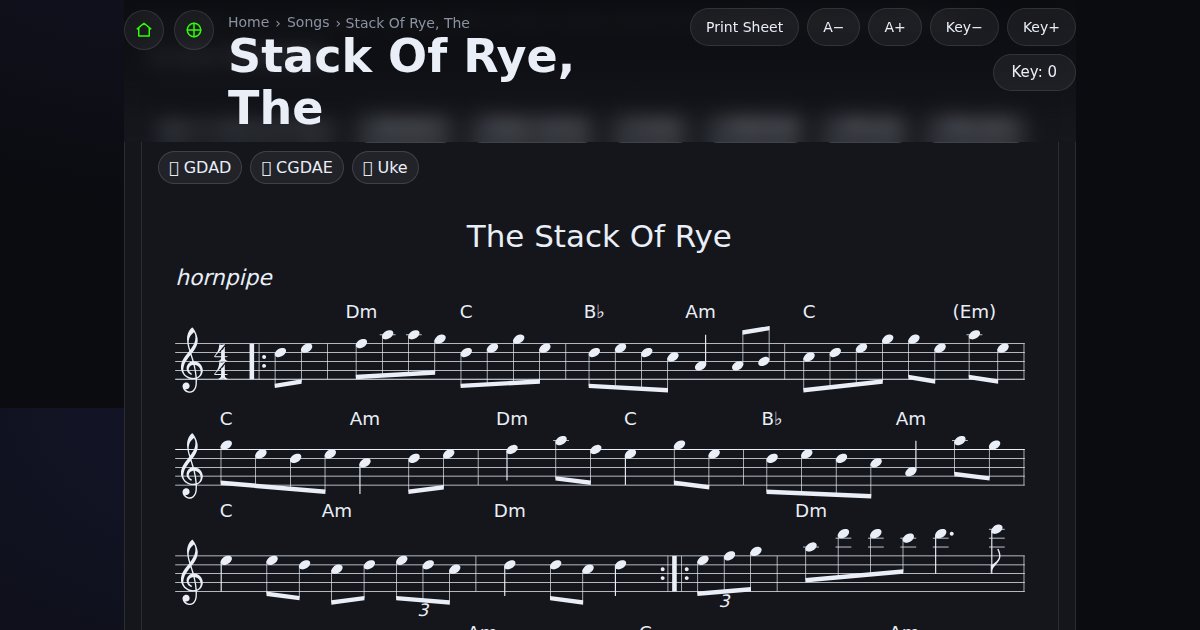Viewport: 1200px width, 630px height.
Task: Click the Print Sheet button
Action: click(744, 27)
